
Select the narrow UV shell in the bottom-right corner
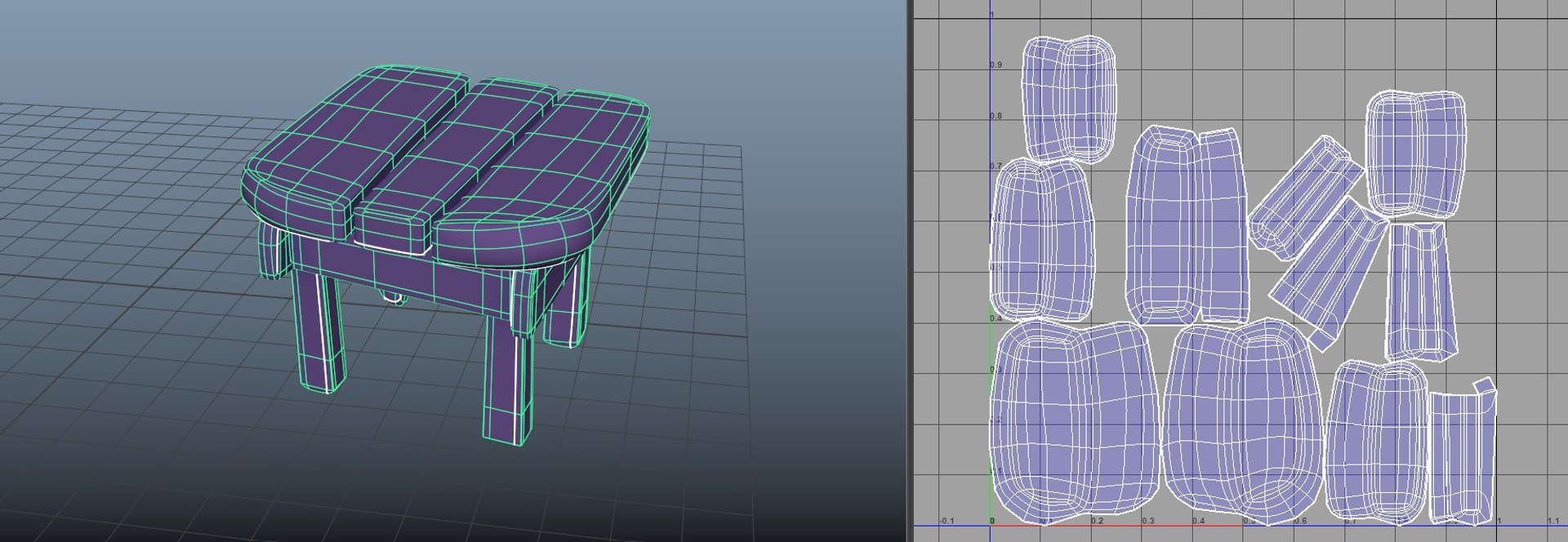point(1463,451)
